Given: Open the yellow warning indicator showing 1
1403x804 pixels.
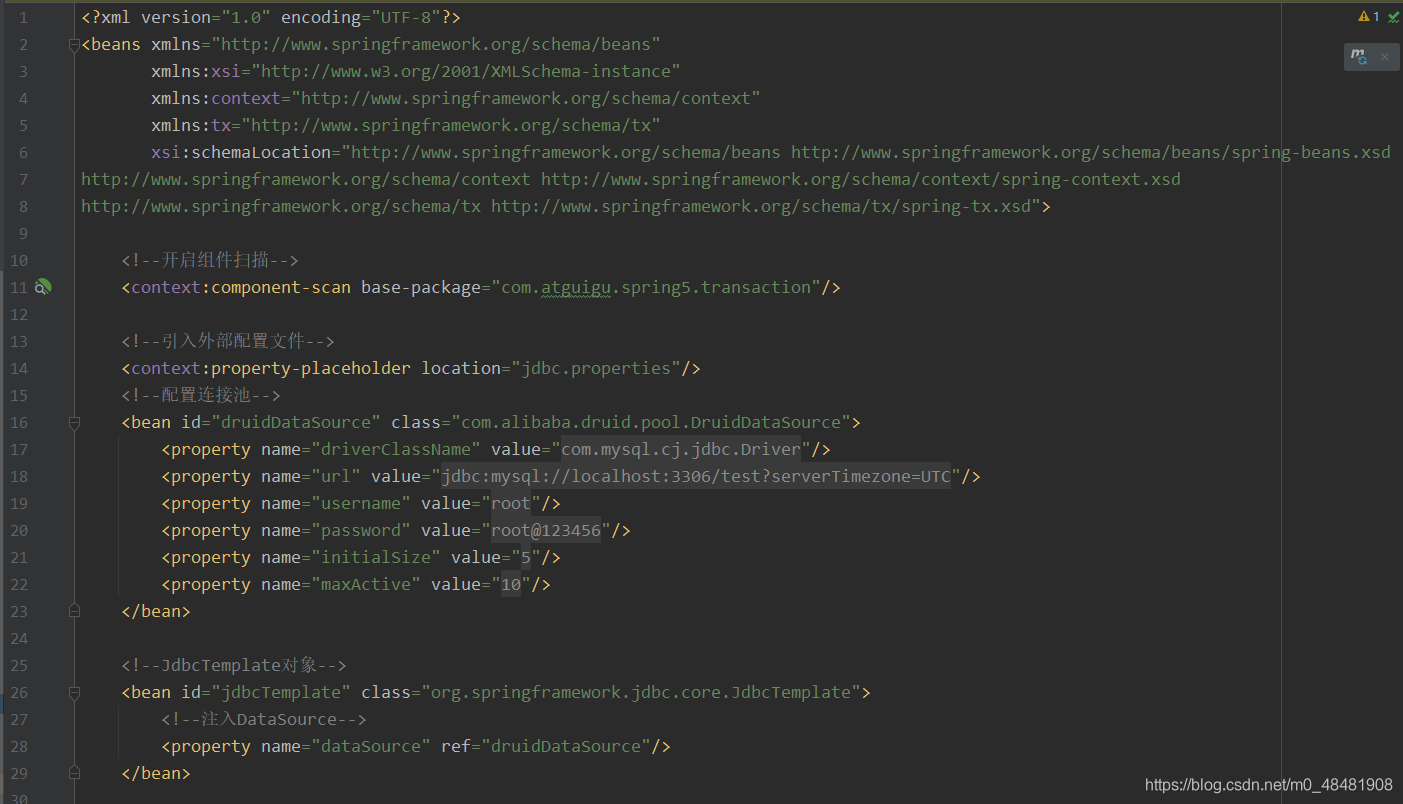Looking at the screenshot, I should click(x=1368, y=17).
